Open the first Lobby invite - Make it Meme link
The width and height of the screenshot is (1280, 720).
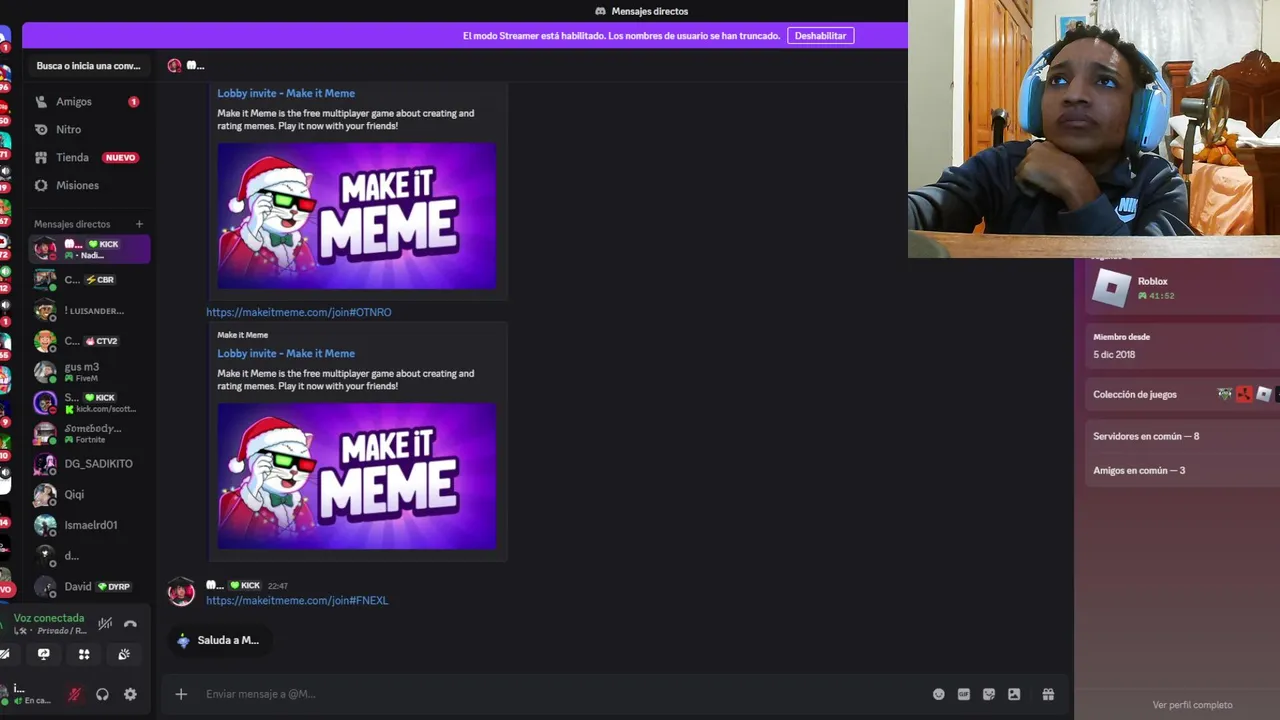(x=286, y=93)
